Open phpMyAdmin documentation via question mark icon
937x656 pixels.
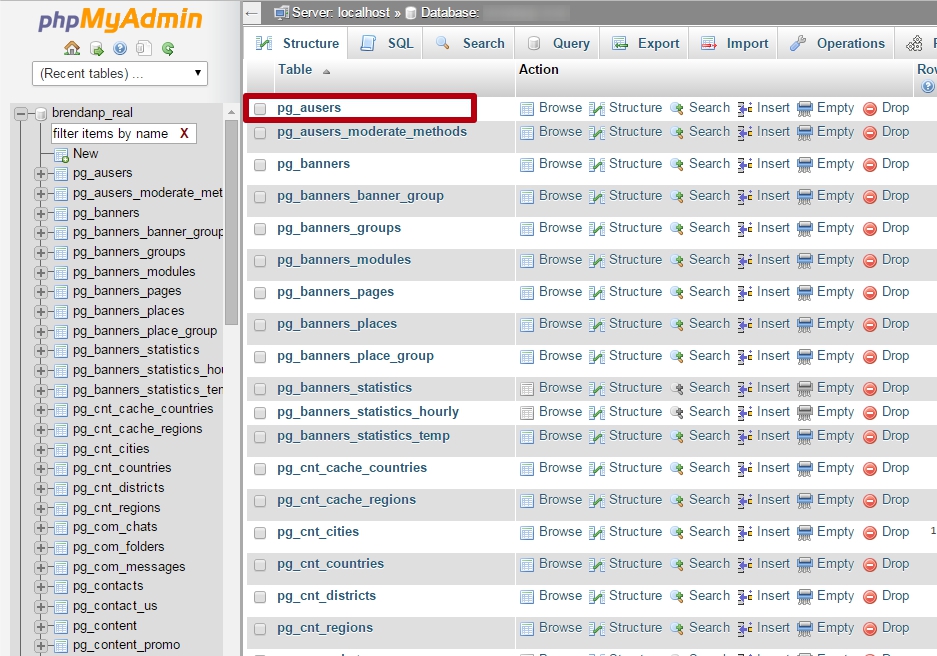[121, 49]
